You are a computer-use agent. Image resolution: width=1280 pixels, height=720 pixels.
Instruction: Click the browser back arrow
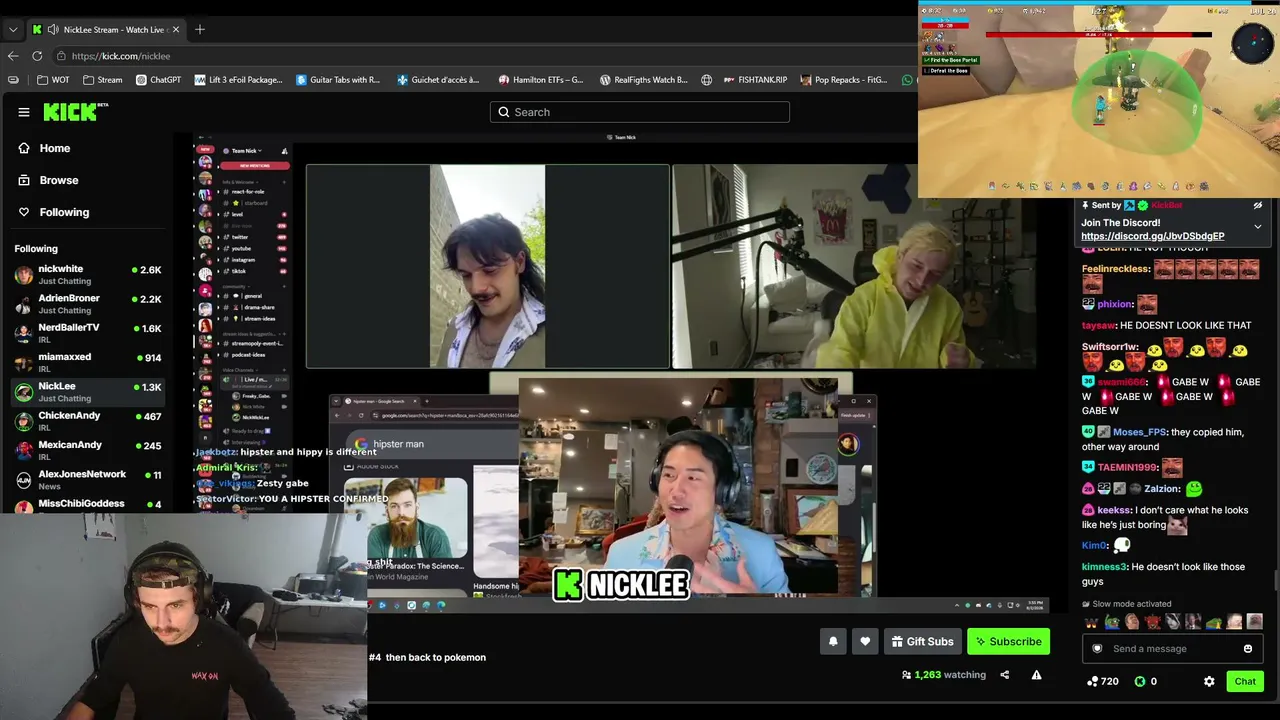13,56
